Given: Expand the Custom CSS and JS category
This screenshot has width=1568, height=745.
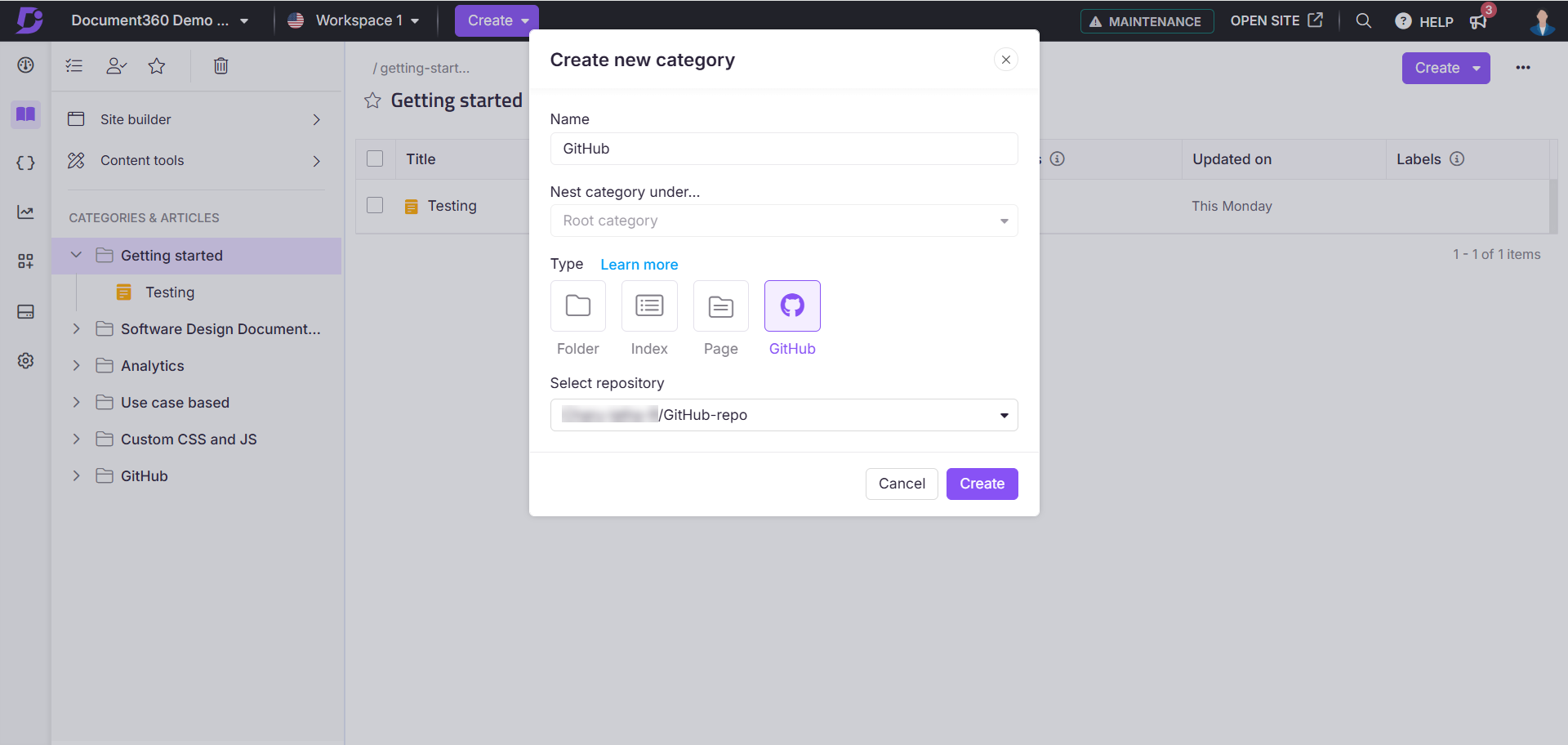Looking at the screenshot, I should point(76,439).
